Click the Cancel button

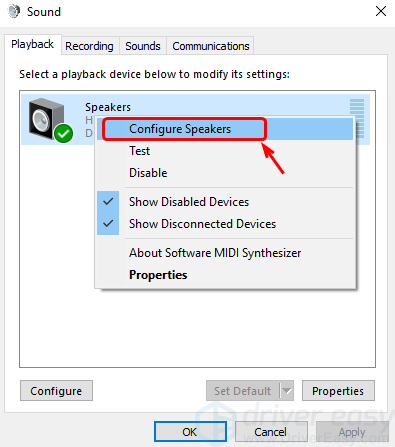[x=271, y=432]
